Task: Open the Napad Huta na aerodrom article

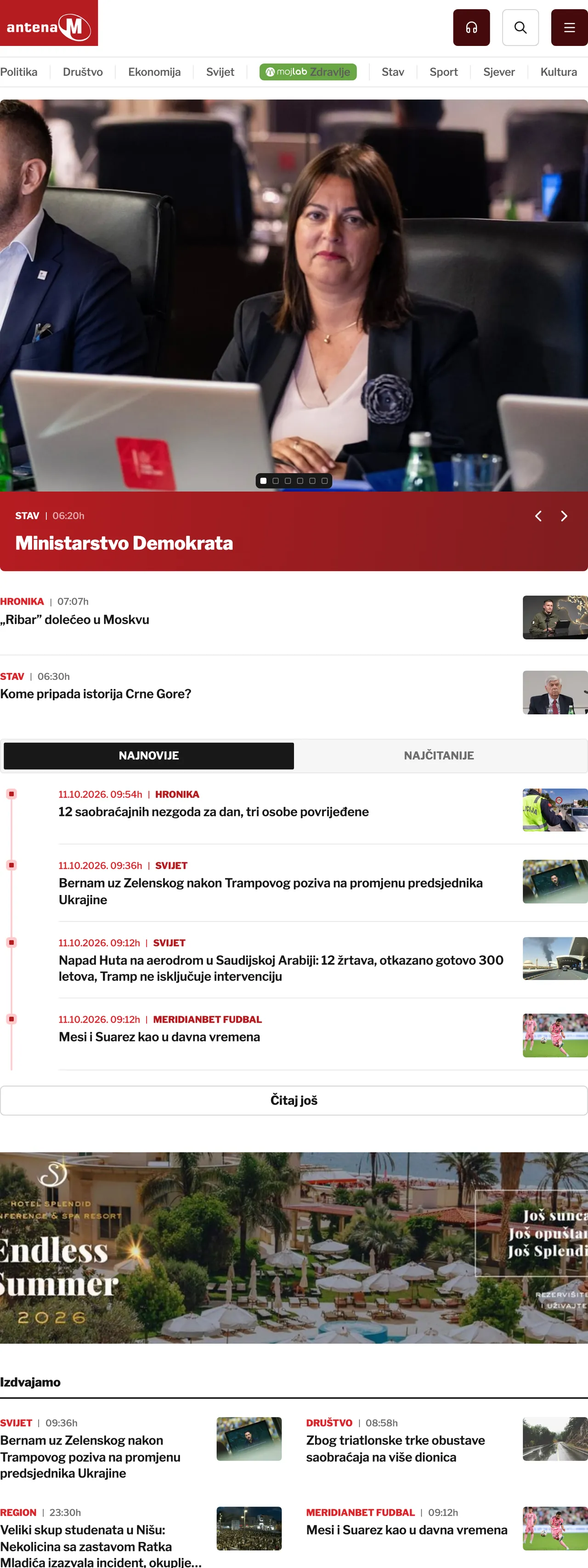Action: [x=281, y=968]
